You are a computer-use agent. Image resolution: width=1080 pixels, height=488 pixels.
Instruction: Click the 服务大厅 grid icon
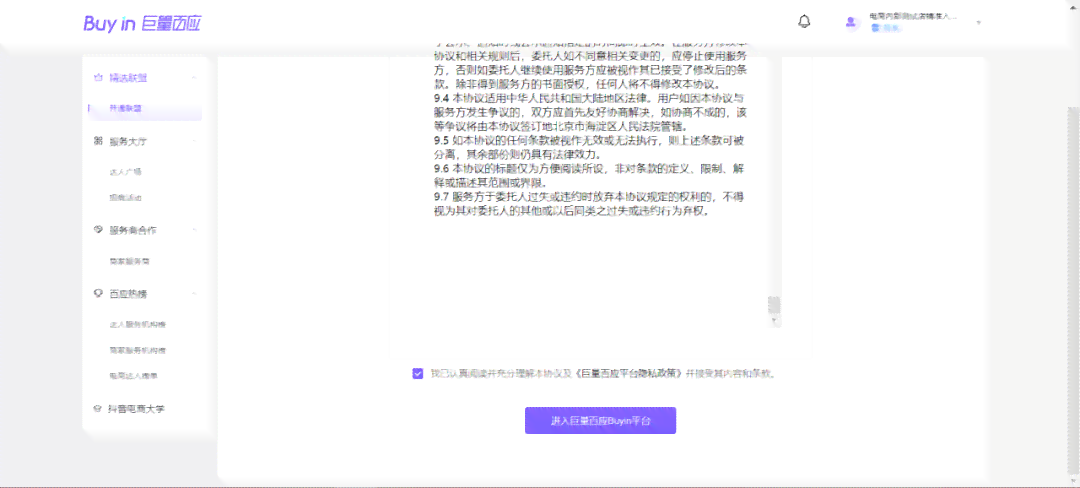(x=98, y=141)
